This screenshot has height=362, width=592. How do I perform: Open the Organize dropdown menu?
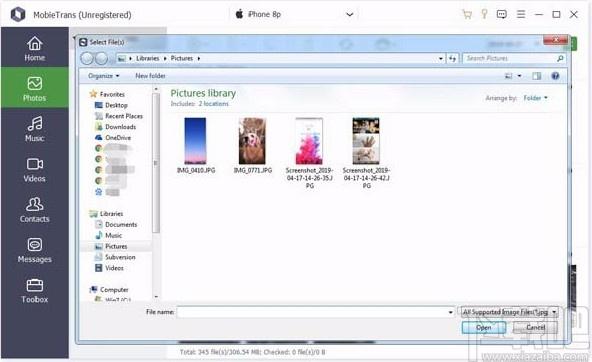tap(103, 76)
